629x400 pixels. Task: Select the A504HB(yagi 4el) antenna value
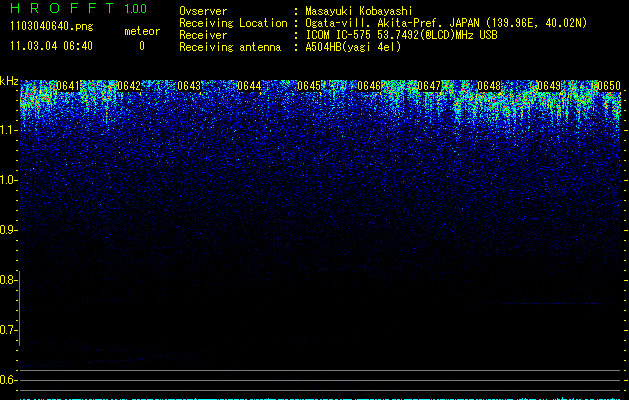pyautogui.click(x=353, y=47)
